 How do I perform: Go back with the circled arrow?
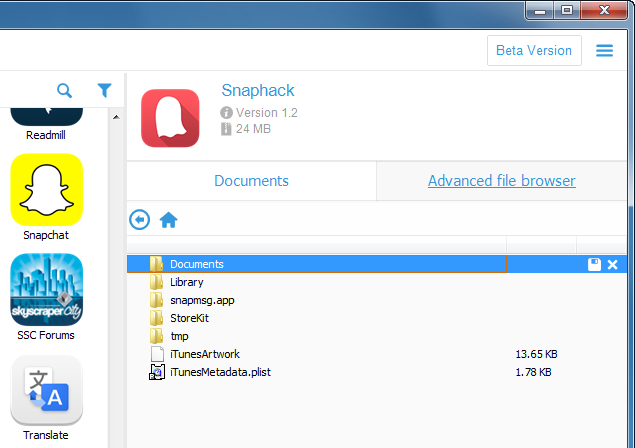tap(140, 220)
